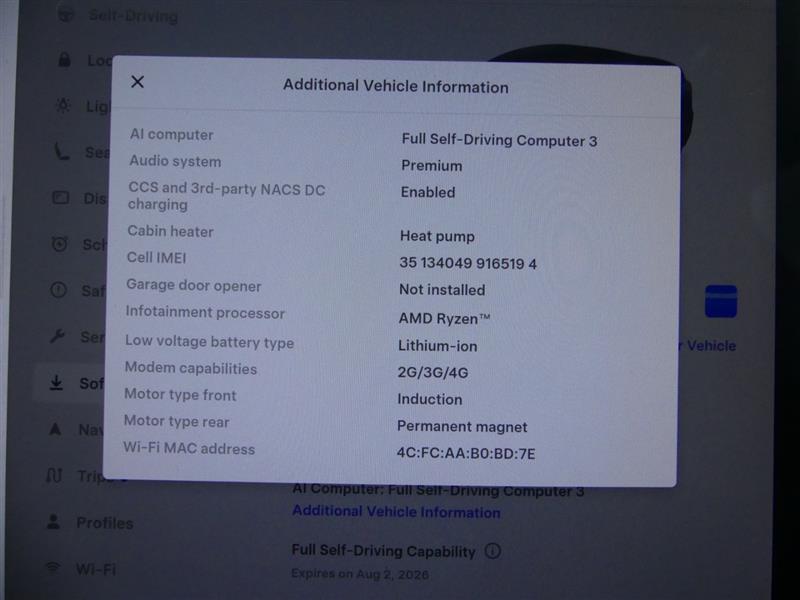Image resolution: width=800 pixels, height=600 pixels.
Task: Select the Induction motor value
Action: pos(430,399)
